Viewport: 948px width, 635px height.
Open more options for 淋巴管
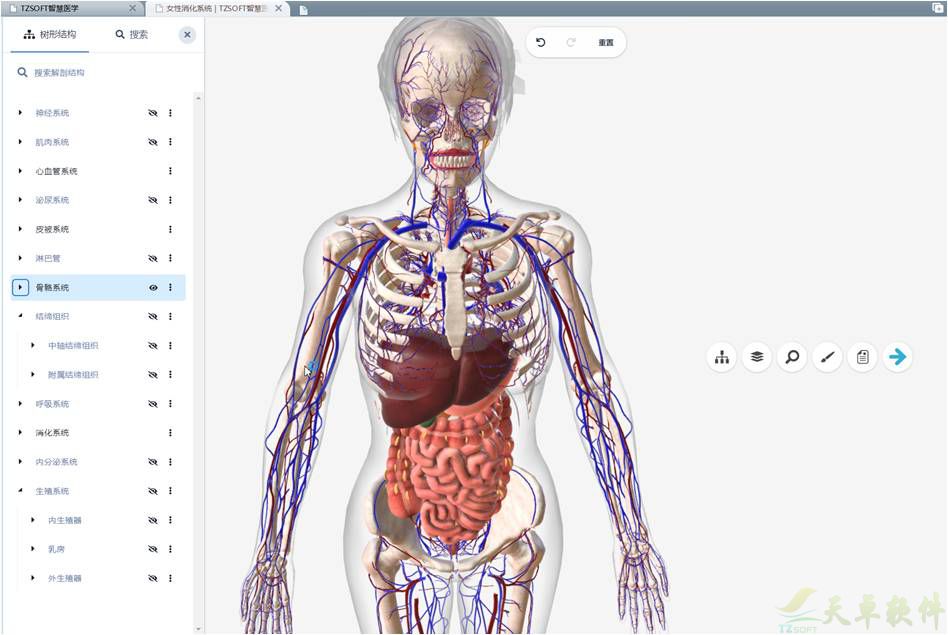click(x=170, y=258)
